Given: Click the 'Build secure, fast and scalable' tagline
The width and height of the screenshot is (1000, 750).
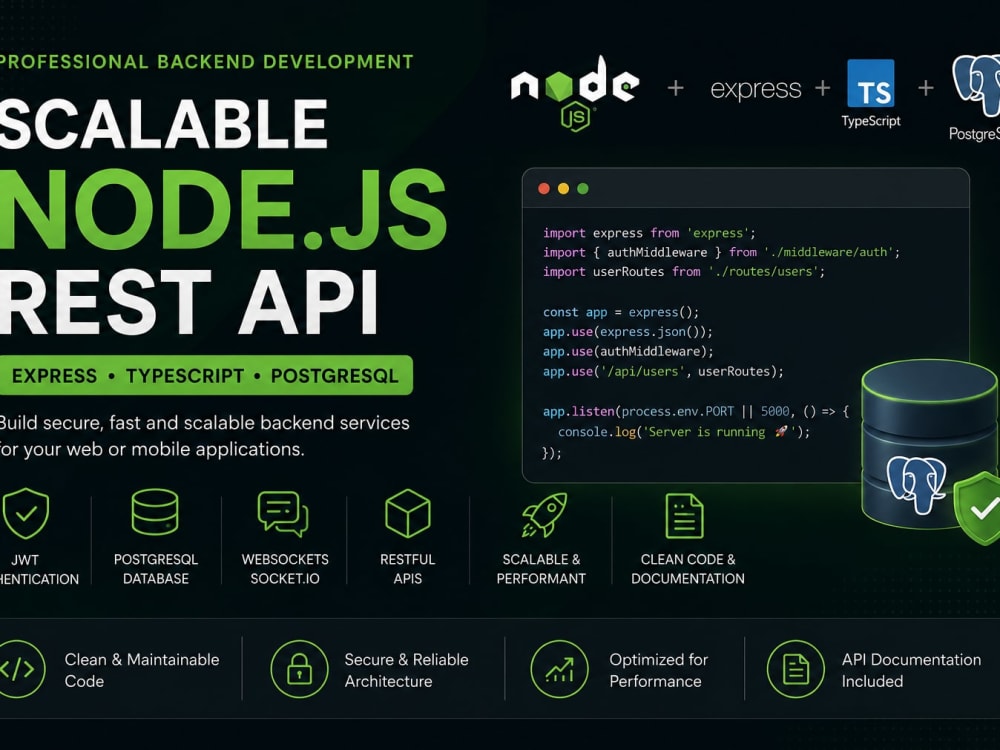Looking at the screenshot, I should point(204,423).
